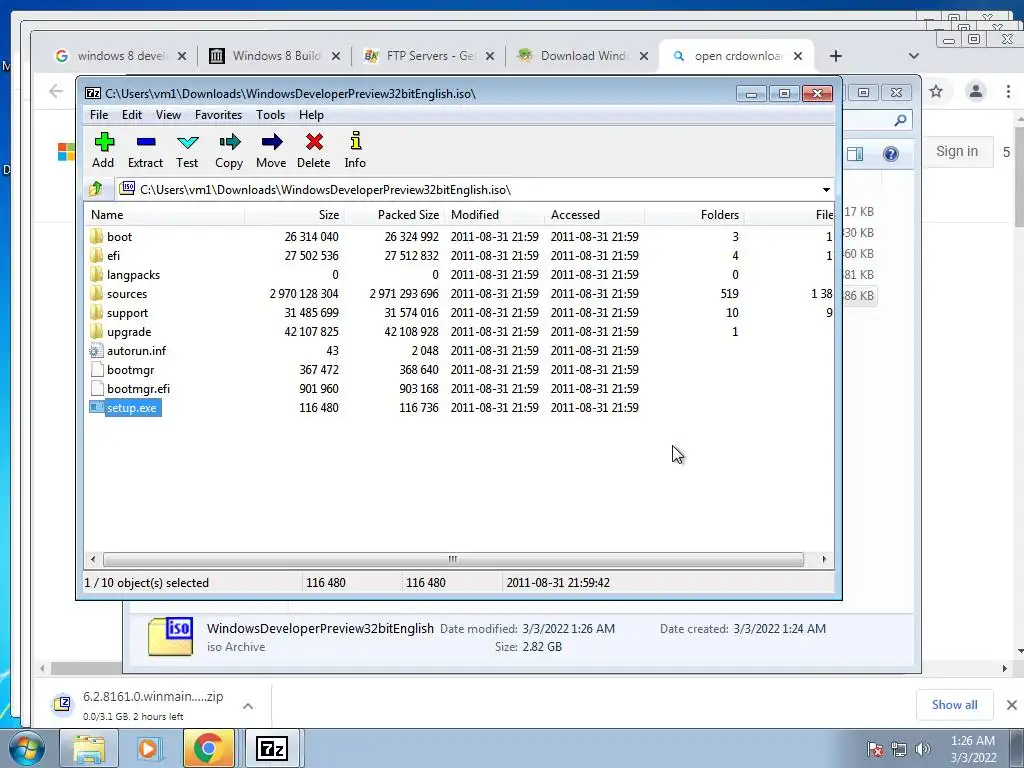This screenshot has width=1024, height=768.
Task: Open Chrome's three-dot menu
Action: click(x=1008, y=91)
